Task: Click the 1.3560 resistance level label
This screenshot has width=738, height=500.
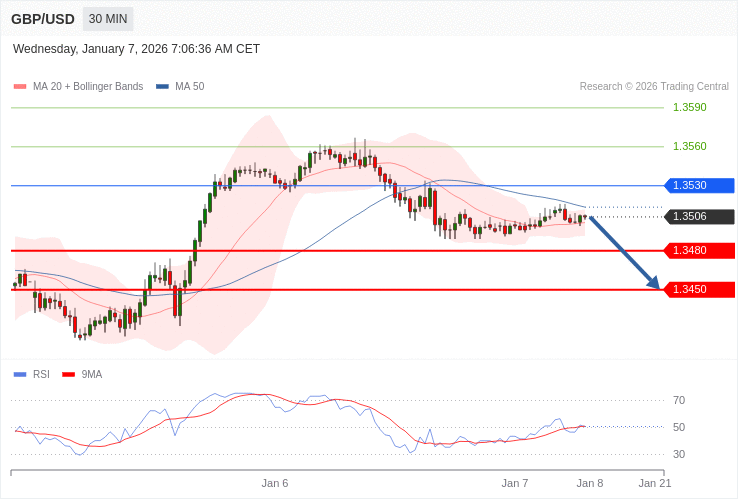Action: [689, 146]
